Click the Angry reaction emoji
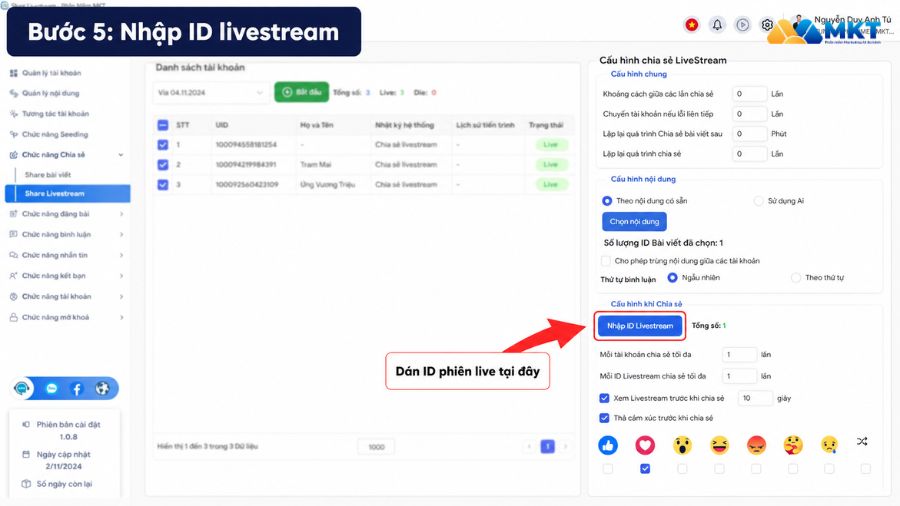 pyautogui.click(x=756, y=445)
